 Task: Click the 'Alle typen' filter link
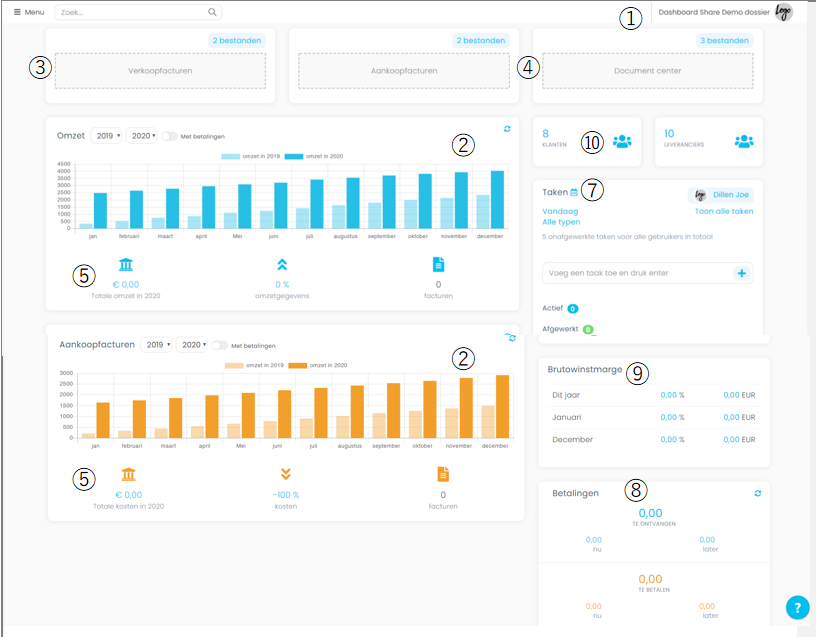tap(561, 222)
